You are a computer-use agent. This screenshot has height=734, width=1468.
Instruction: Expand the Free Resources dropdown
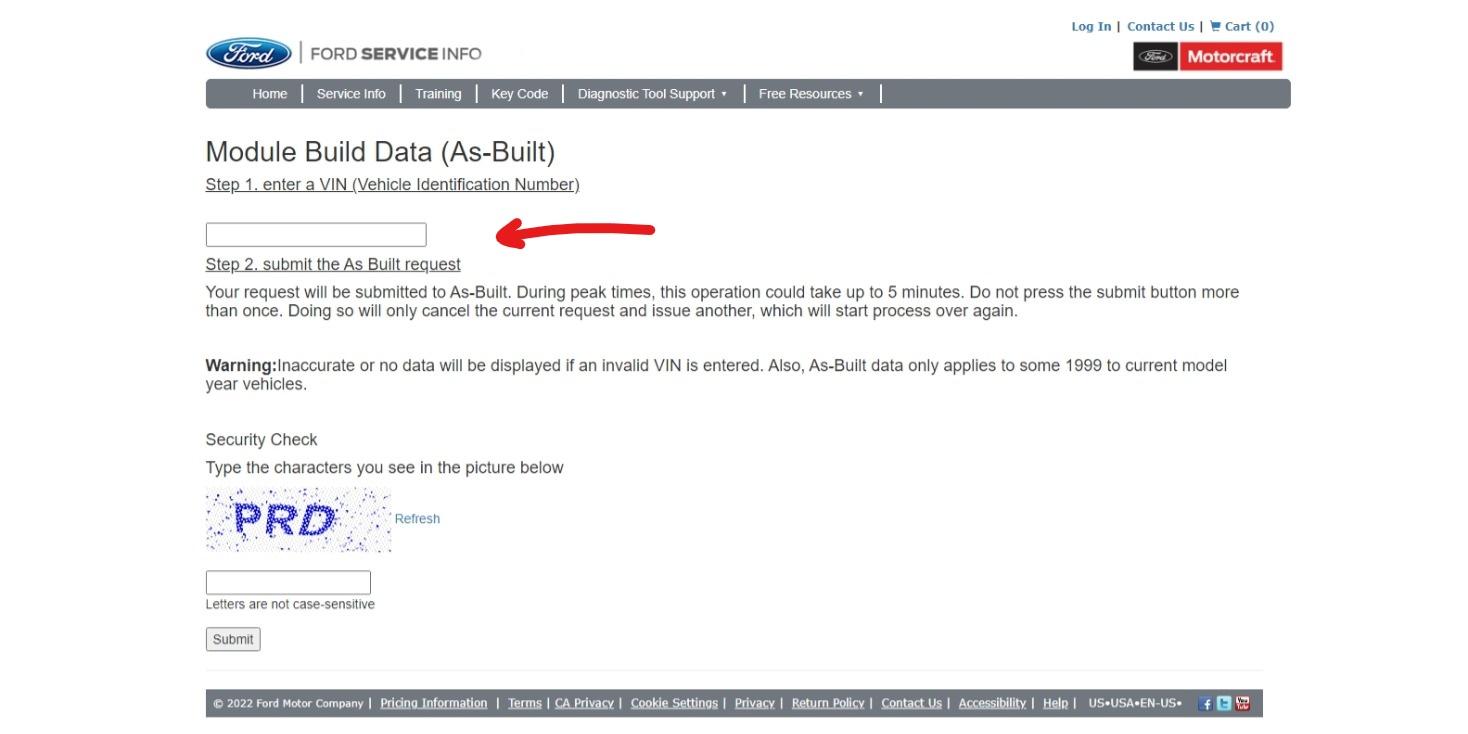[x=810, y=94]
